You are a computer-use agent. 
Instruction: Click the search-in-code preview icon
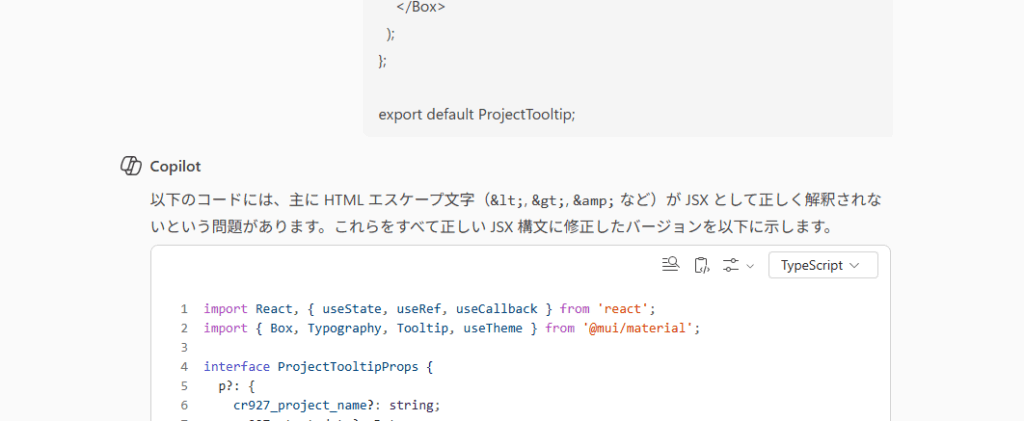pos(671,265)
